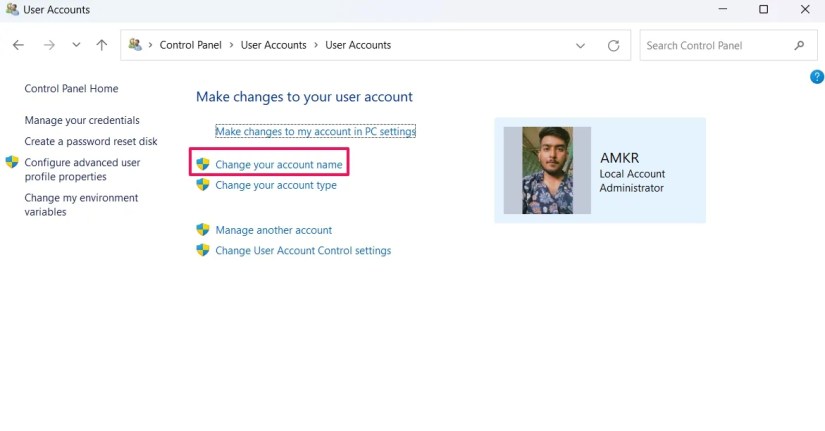Click the Forward arrow navigation icon
Screen dimensions: 825x431
point(49,45)
